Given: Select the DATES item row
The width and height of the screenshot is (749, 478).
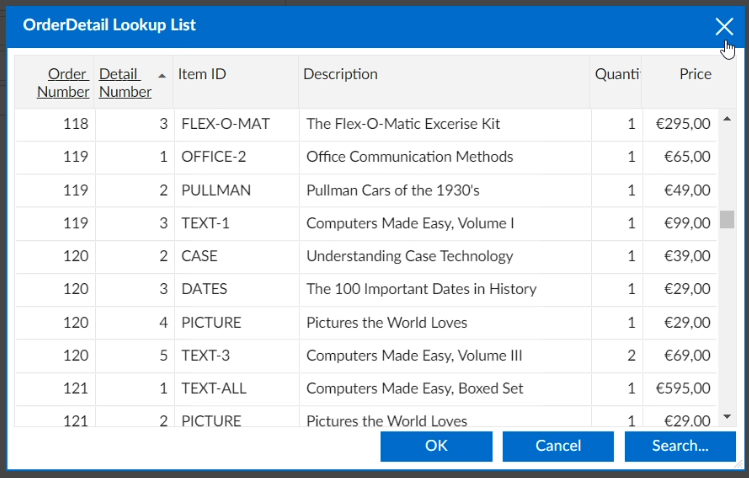Looking at the screenshot, I should tap(204, 289).
